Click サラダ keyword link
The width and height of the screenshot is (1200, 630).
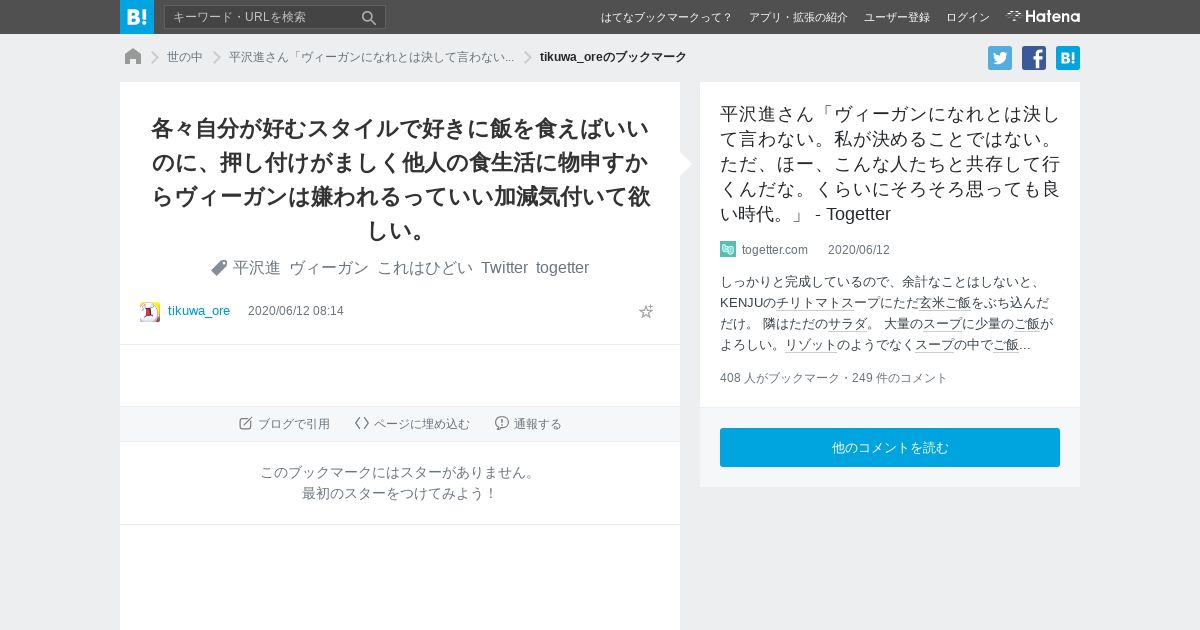846,324
